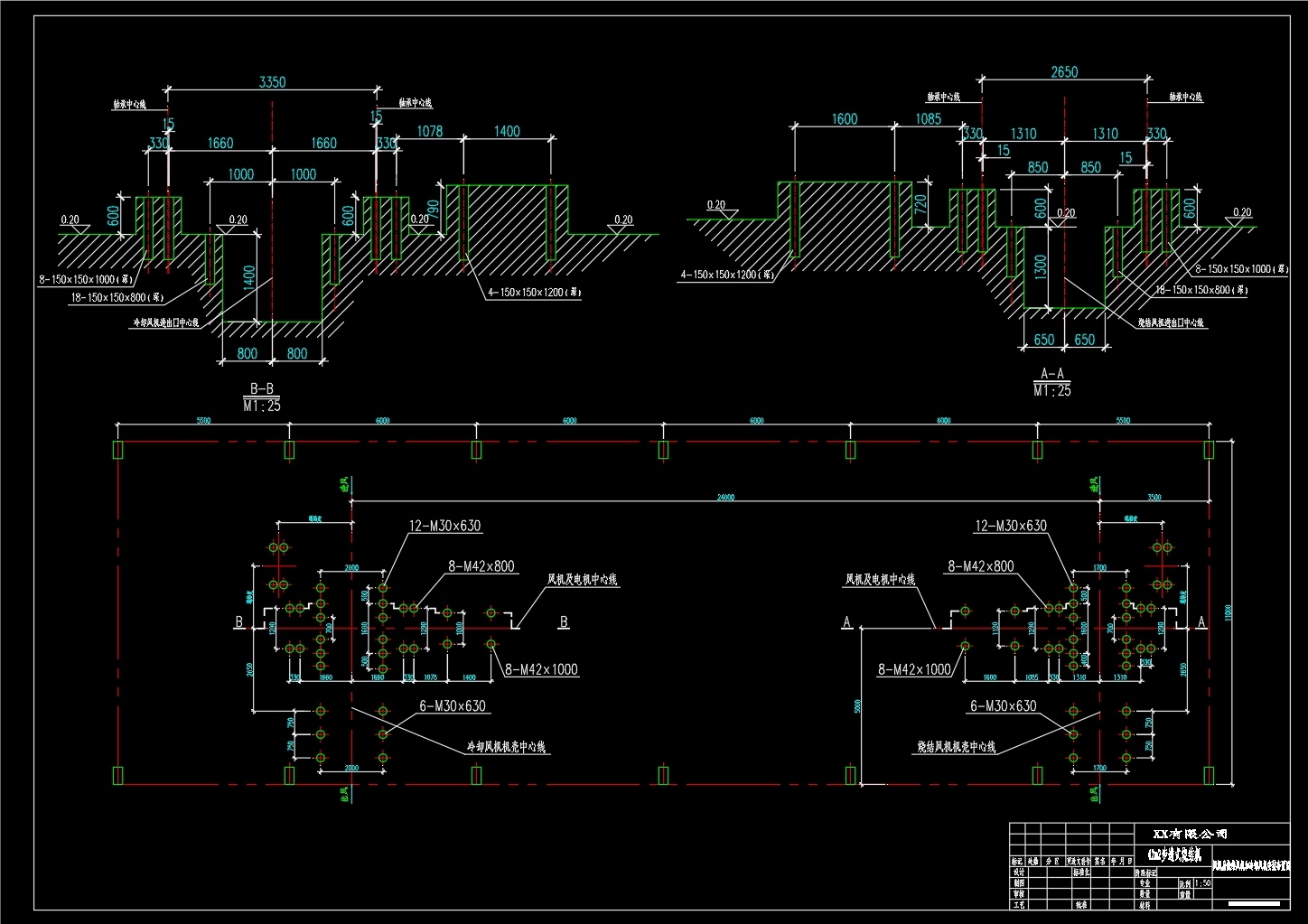1308x924 pixels.
Task: Click the 1000 depth dimension in section B-B
Action: tap(241, 174)
